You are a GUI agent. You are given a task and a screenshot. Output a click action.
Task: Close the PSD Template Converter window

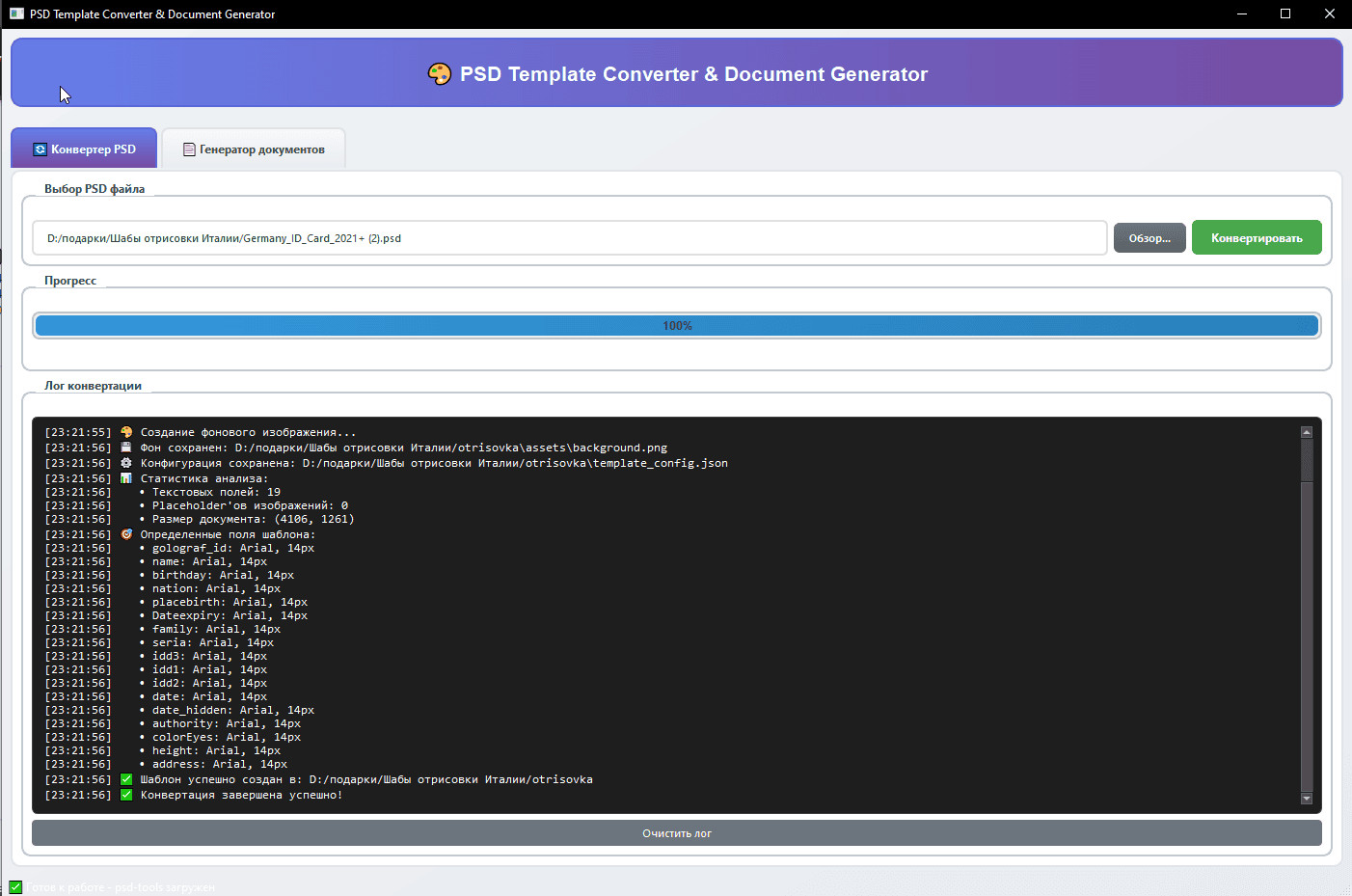pyautogui.click(x=1330, y=14)
